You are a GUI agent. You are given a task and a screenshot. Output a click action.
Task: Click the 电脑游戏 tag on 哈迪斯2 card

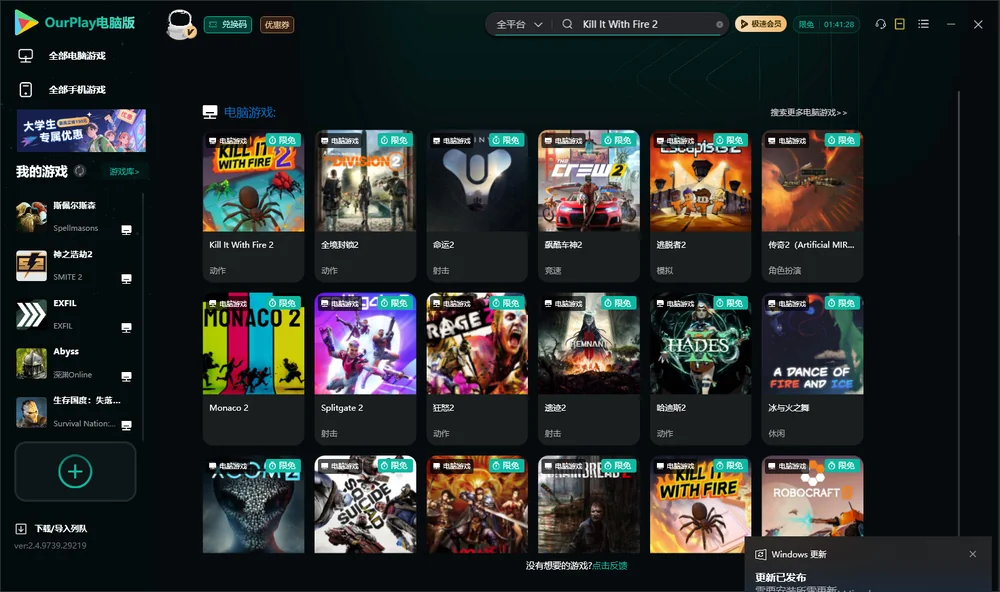[x=675, y=304]
